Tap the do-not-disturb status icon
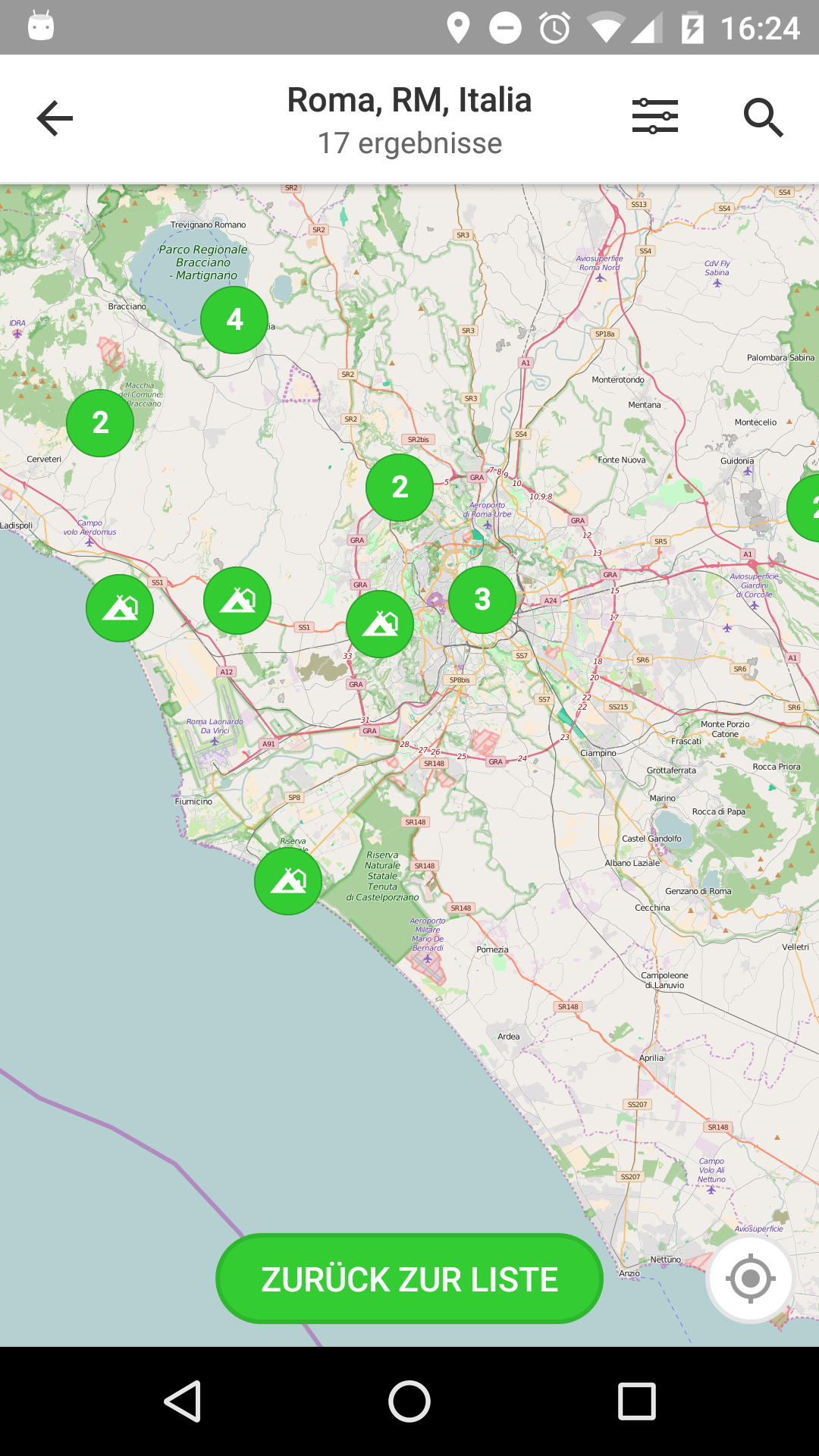Screen dimensions: 819x1456 505,29
